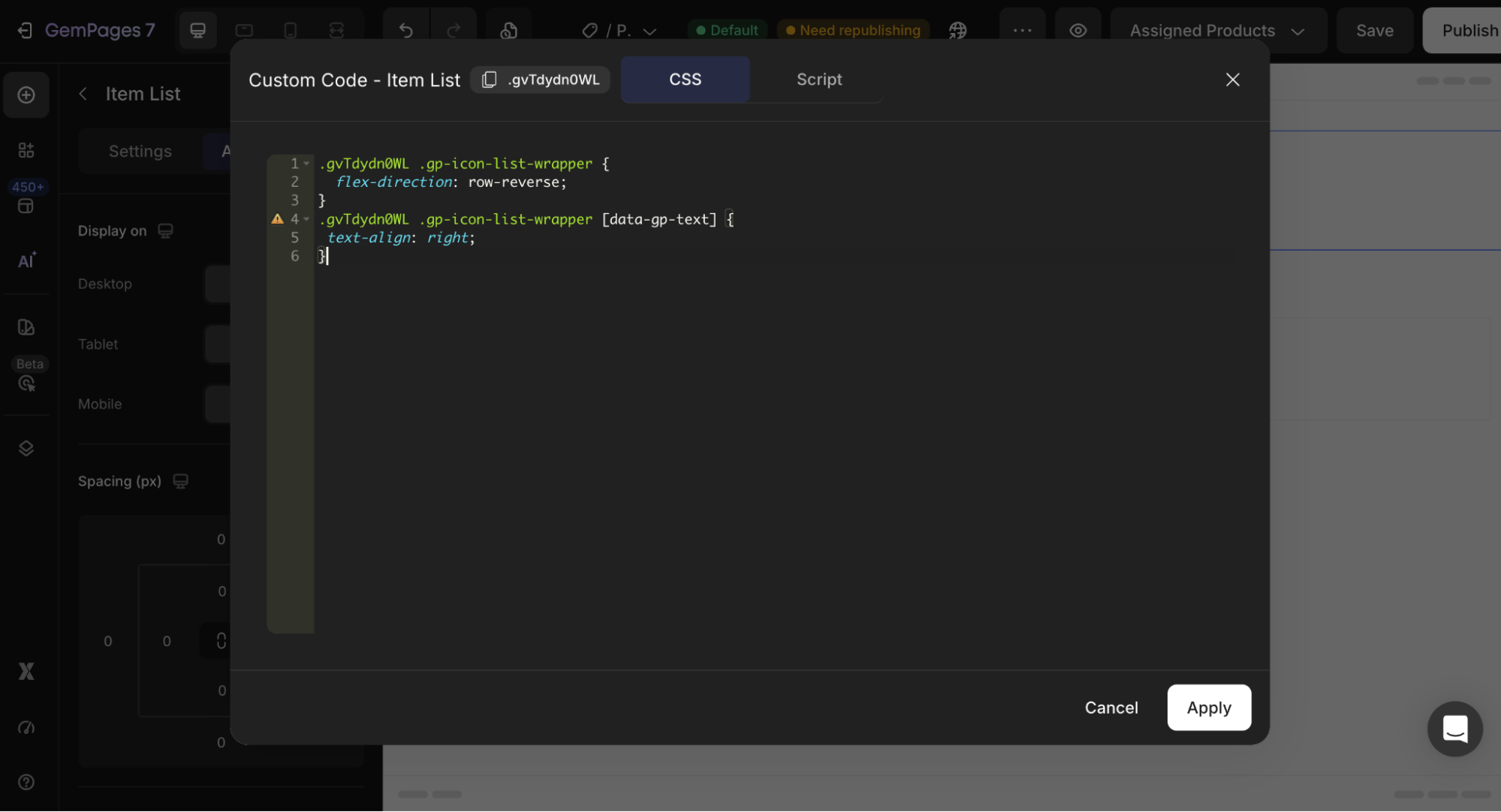Click the redo arrow icon
The height and width of the screenshot is (812, 1501).
coord(454,30)
